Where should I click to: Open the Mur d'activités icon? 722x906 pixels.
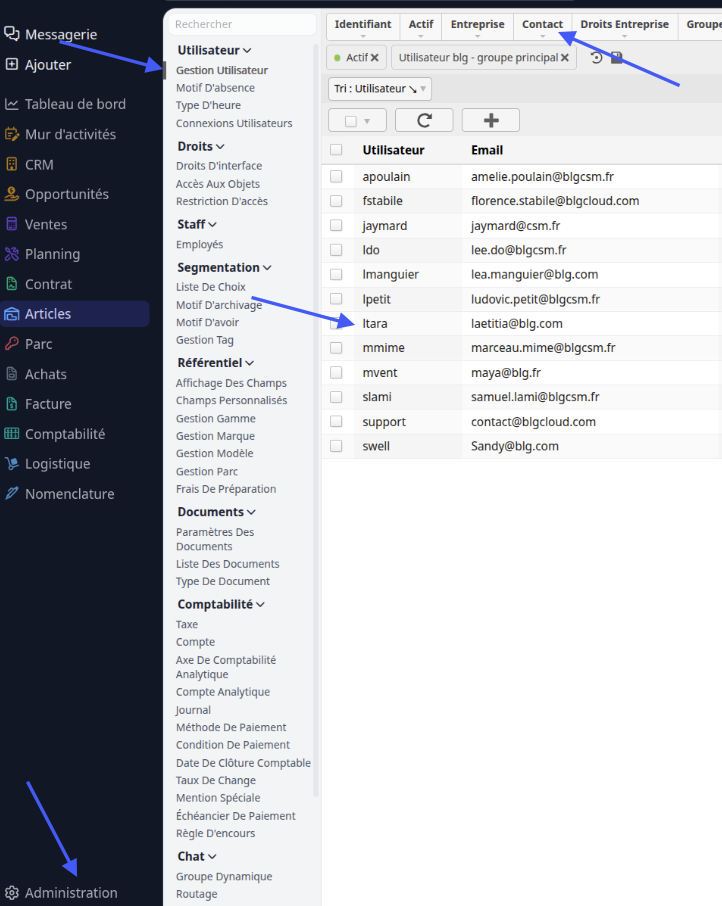pos(12,134)
